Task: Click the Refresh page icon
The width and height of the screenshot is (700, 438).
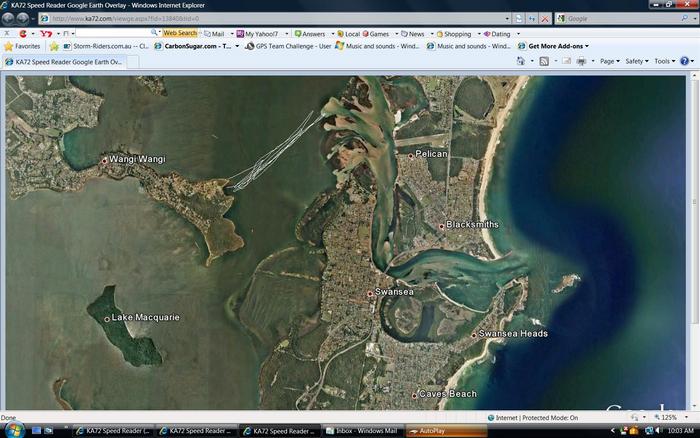Action: [x=533, y=18]
